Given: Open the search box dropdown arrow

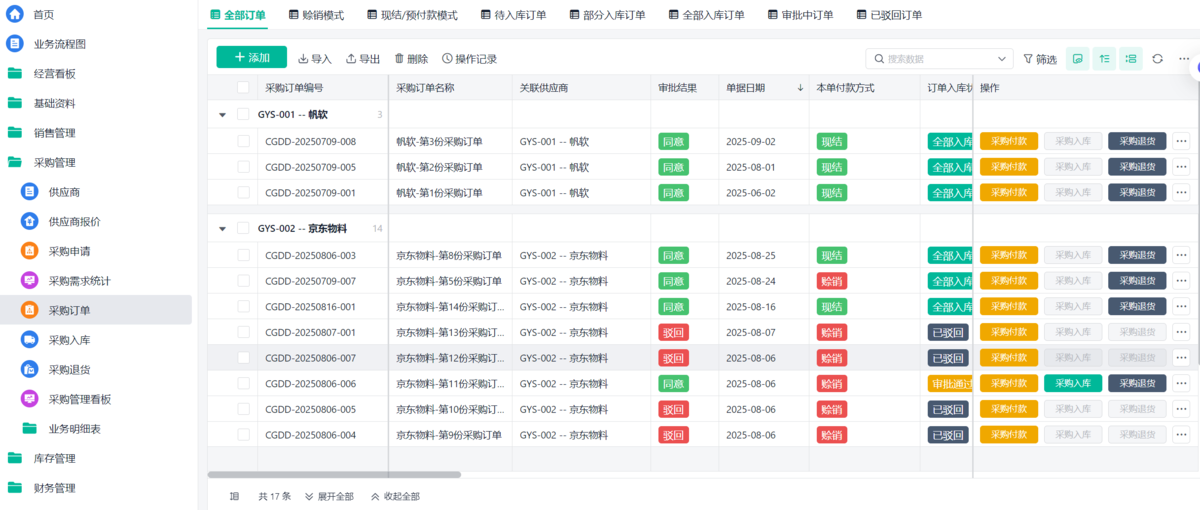Looking at the screenshot, I should point(1003,59).
